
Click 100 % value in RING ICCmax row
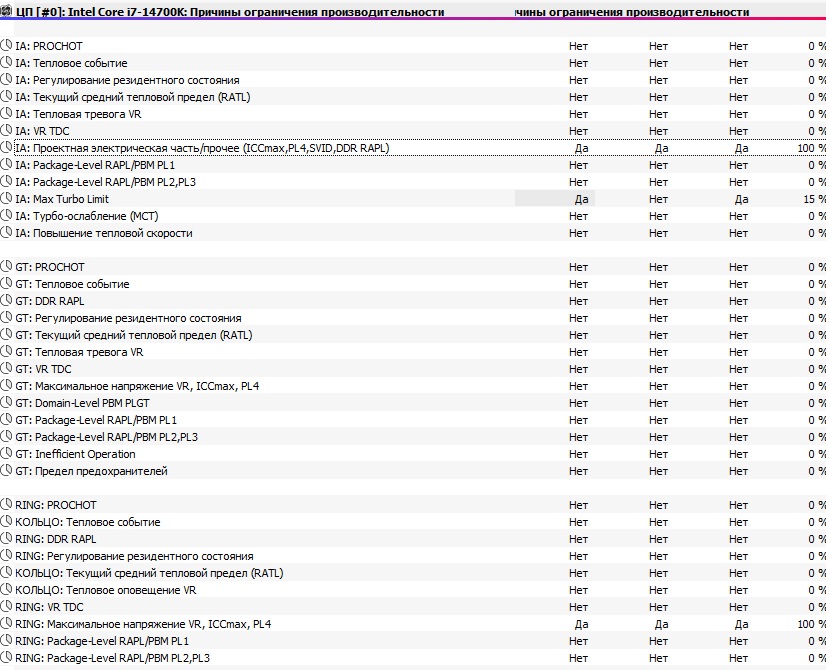click(x=812, y=624)
